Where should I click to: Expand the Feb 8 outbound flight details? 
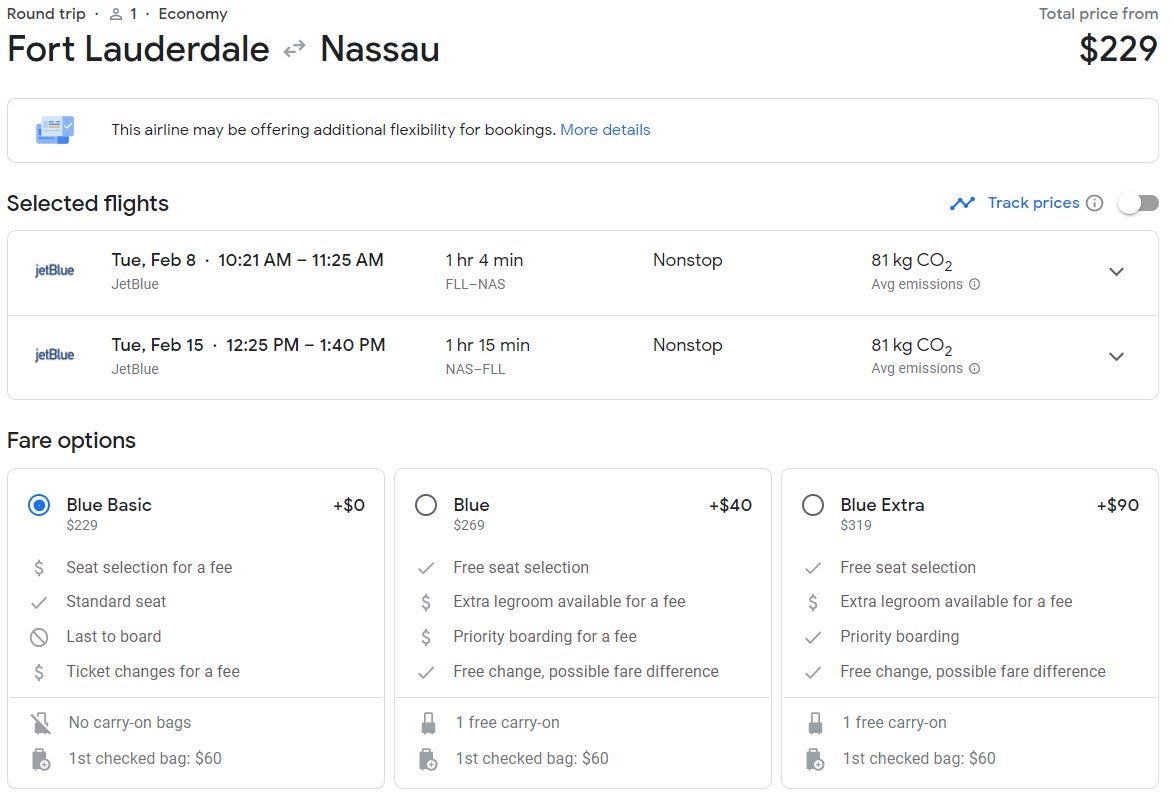tap(1116, 272)
